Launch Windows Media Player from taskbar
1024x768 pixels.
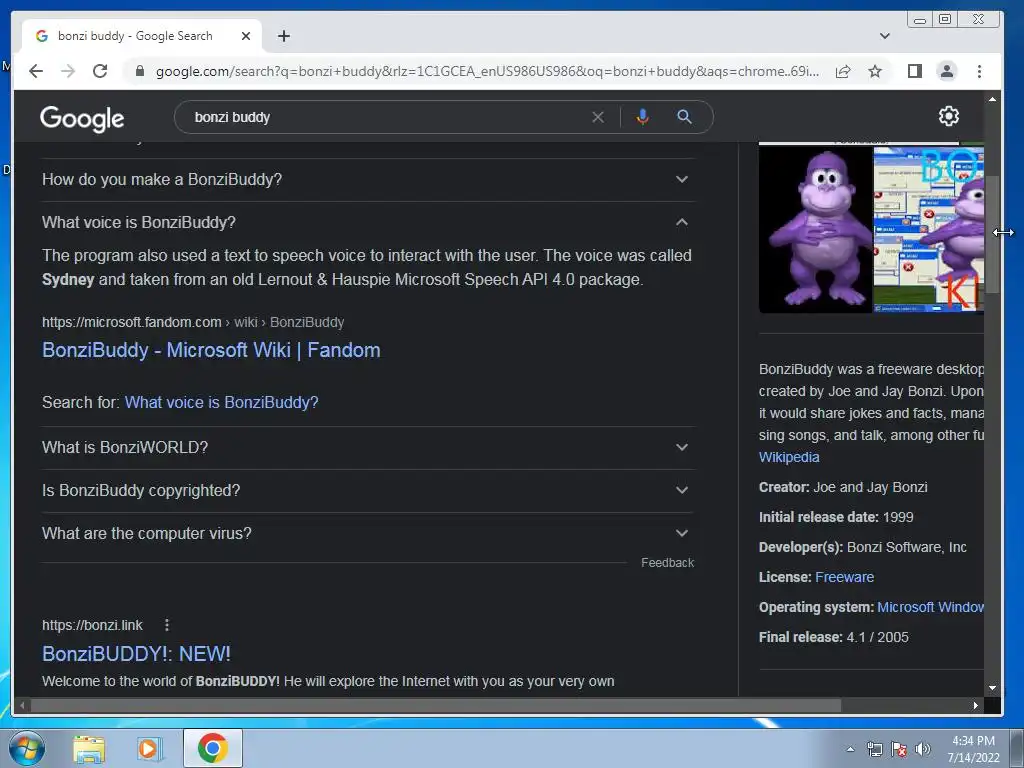click(150, 749)
